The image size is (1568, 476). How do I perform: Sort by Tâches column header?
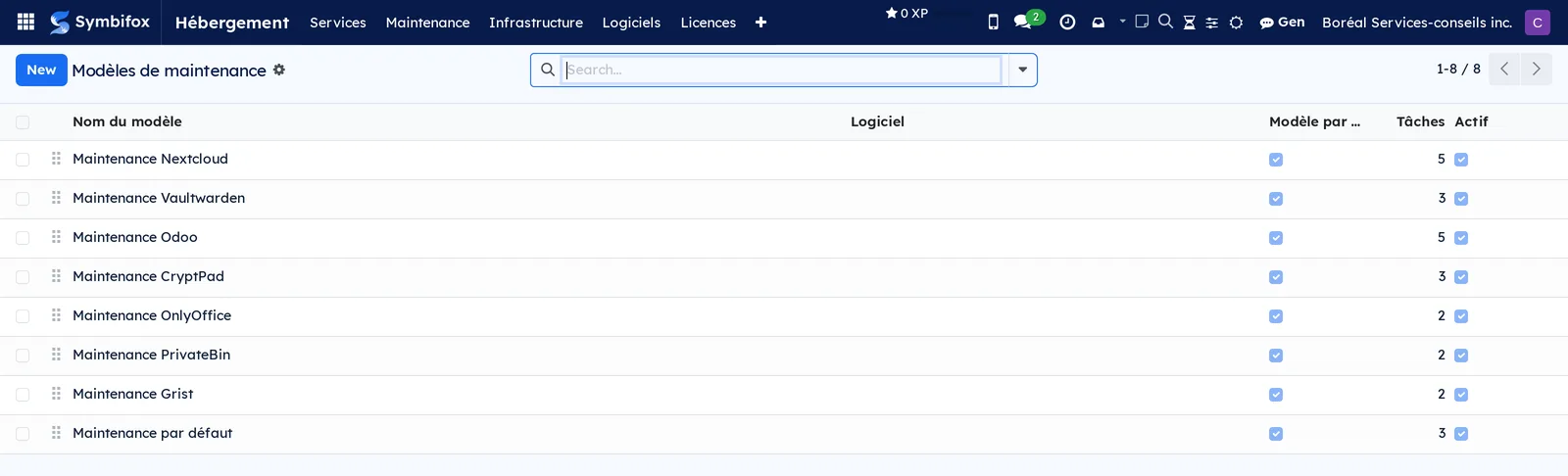pos(1420,121)
